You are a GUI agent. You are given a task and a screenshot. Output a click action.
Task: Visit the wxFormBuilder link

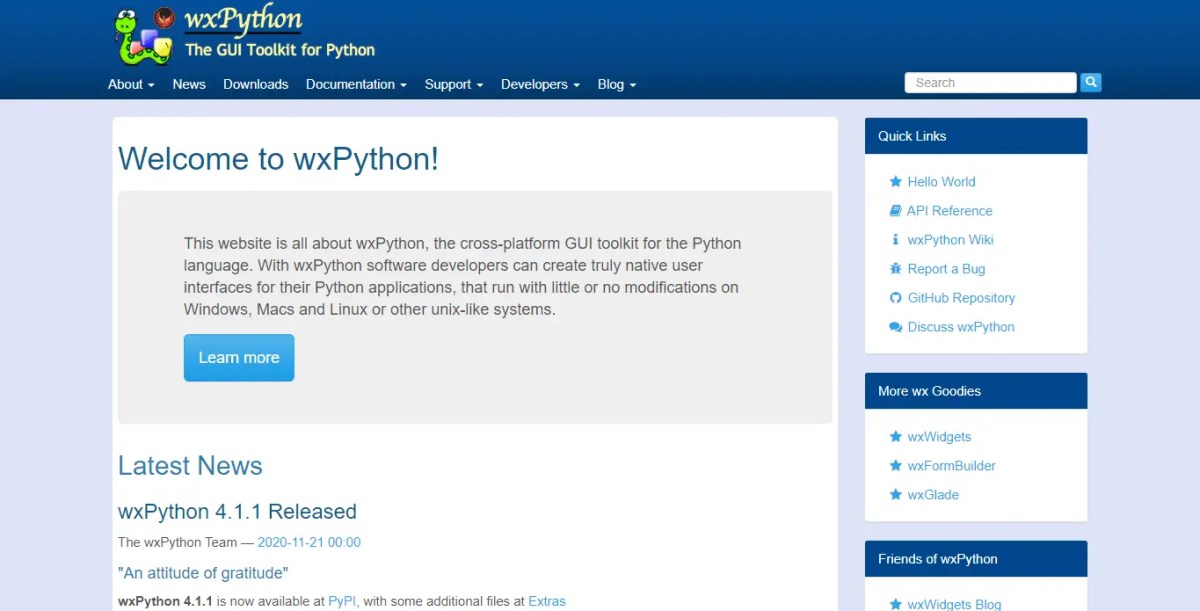click(951, 466)
